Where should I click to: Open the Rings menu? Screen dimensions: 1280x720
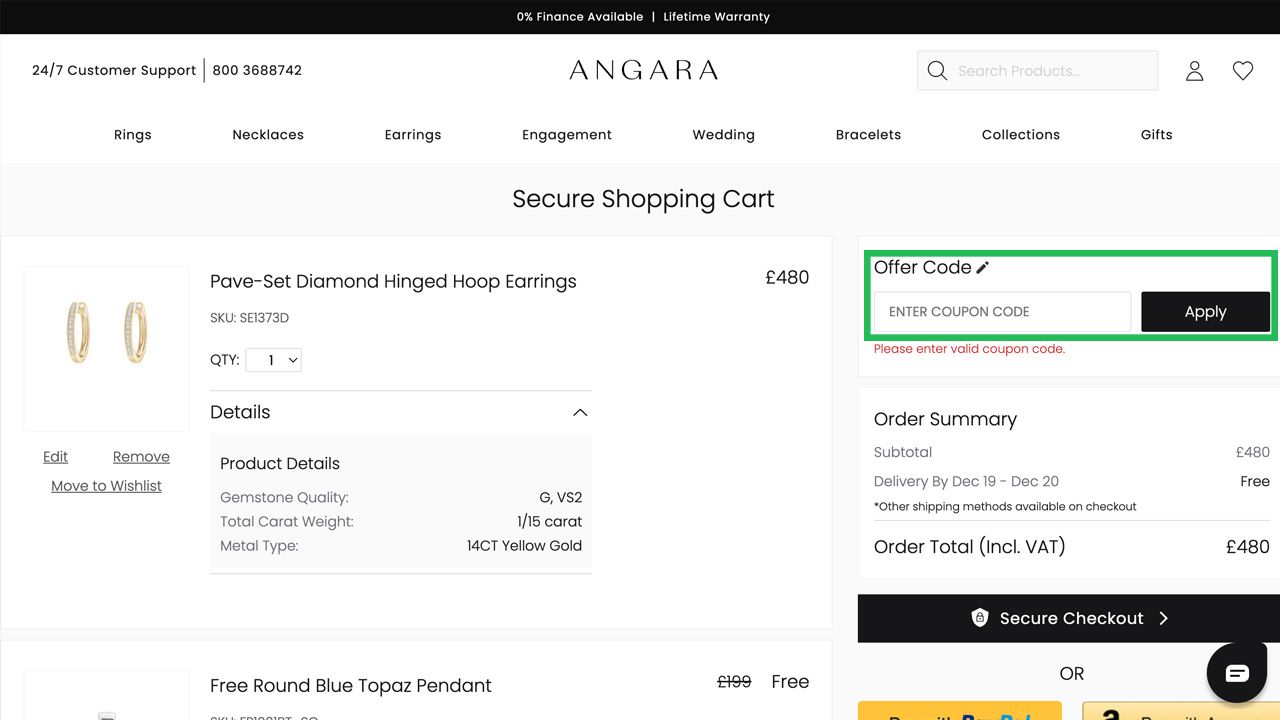tap(133, 134)
